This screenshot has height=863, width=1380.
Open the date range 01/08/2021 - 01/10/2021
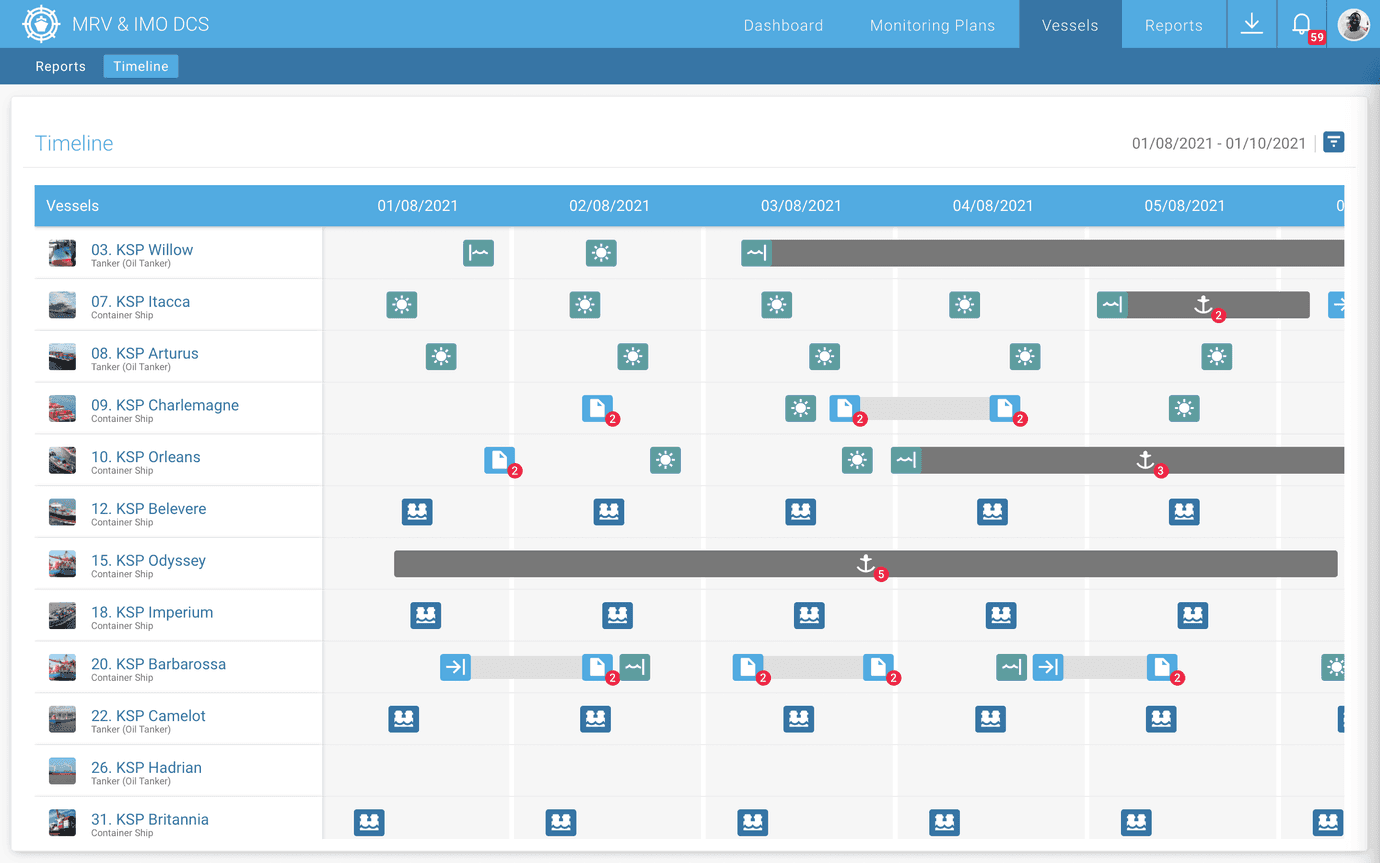tap(1218, 143)
